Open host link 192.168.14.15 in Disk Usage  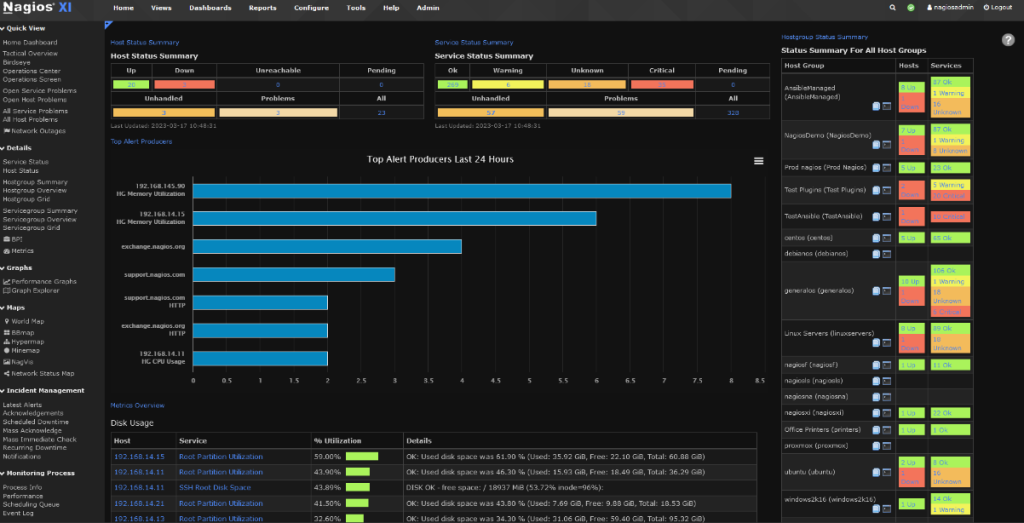pyautogui.click(x=139, y=456)
